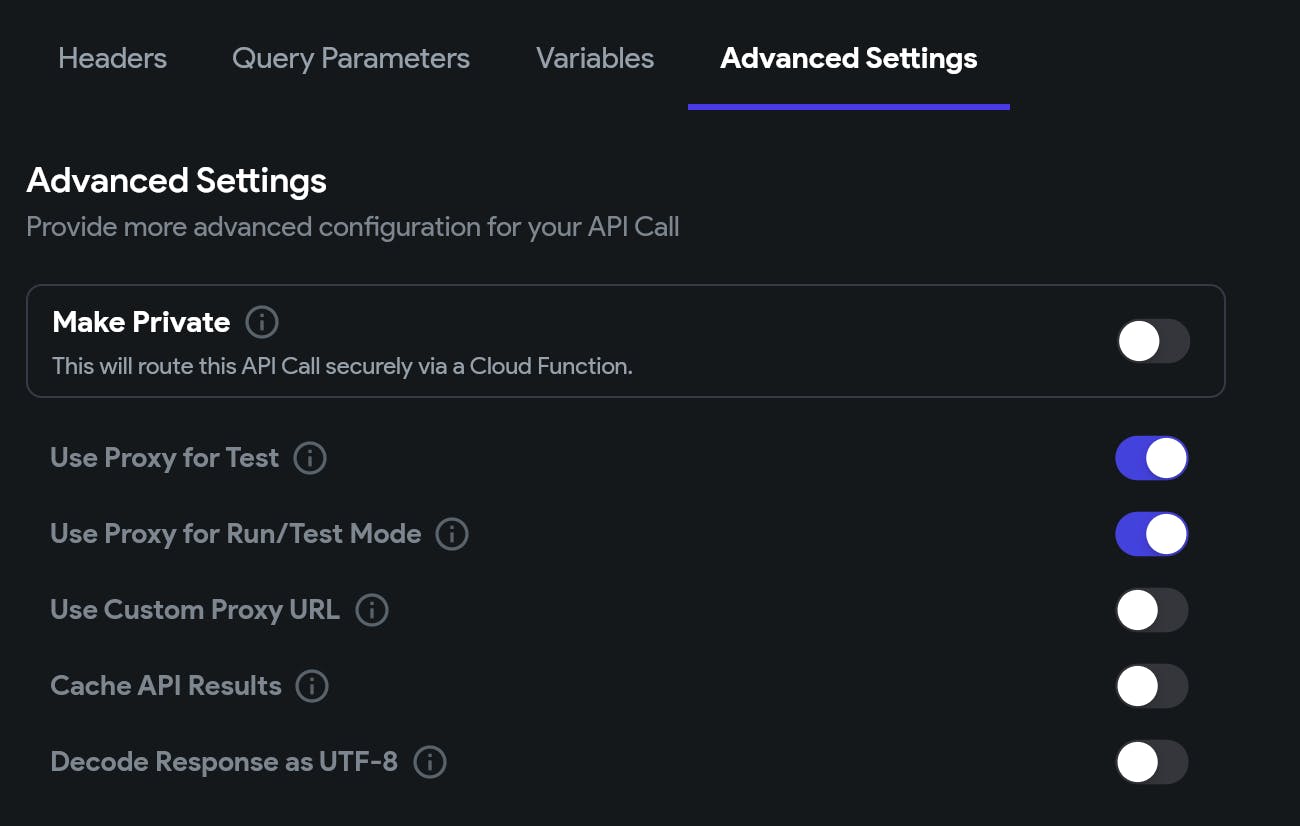Image resolution: width=1300 pixels, height=826 pixels.
Task: Disable the Use Proxy for Test switch
Action: click(x=1152, y=458)
